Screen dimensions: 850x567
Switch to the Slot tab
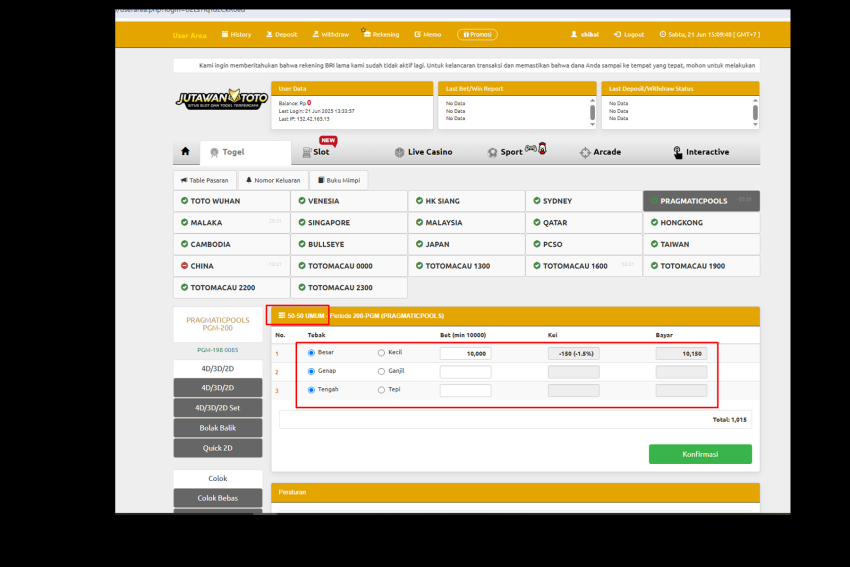316,152
